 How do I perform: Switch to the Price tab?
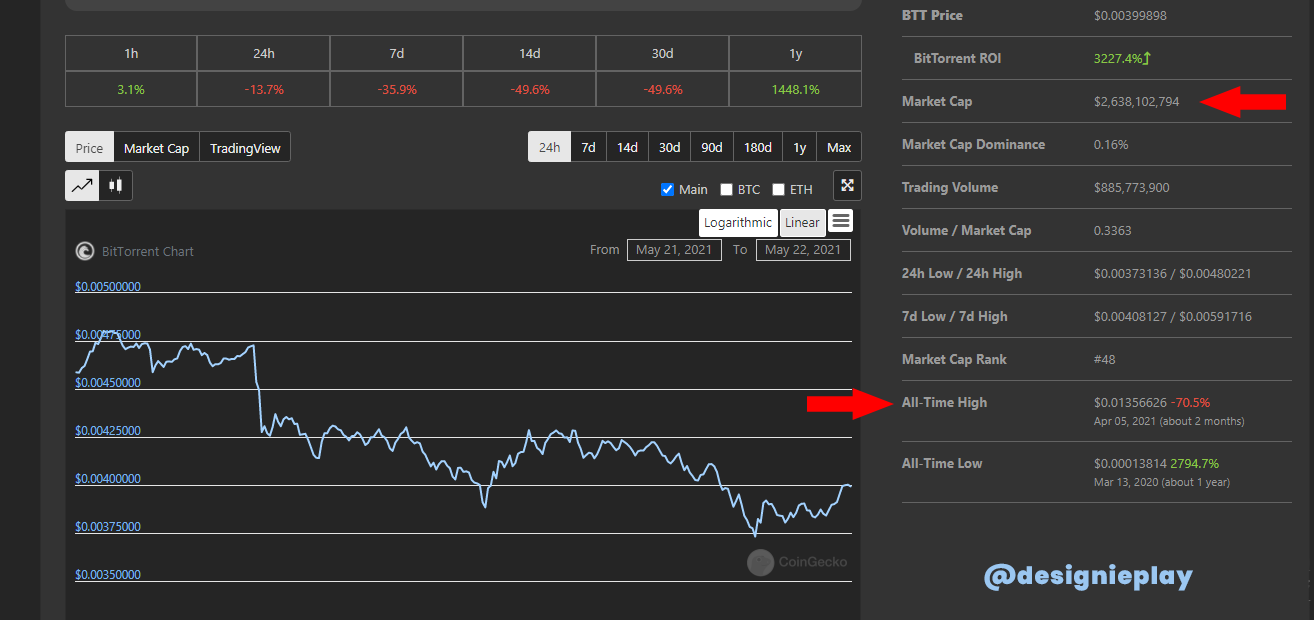[x=89, y=147]
